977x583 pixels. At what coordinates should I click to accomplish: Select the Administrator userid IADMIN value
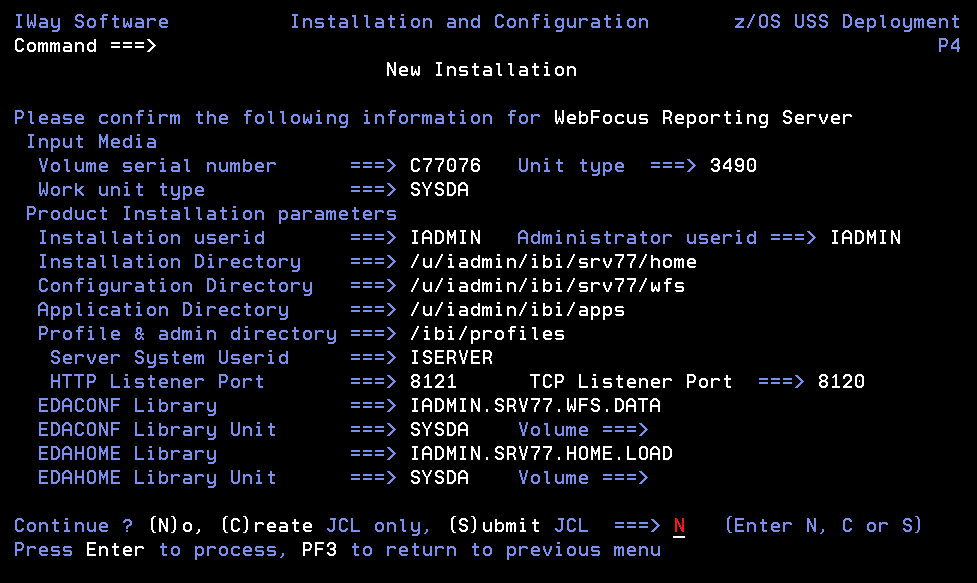tap(865, 237)
